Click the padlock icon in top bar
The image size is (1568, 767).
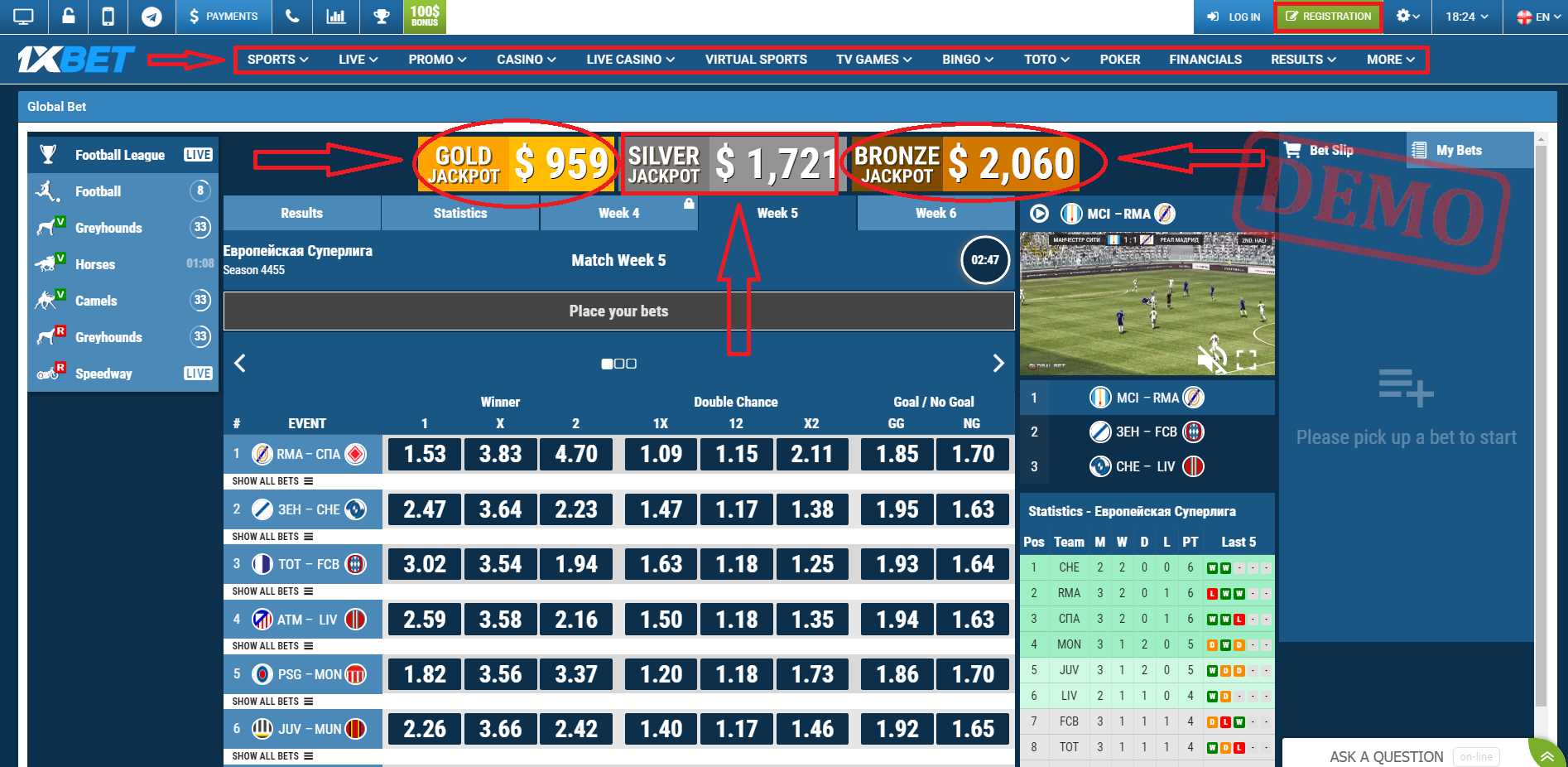[x=69, y=16]
